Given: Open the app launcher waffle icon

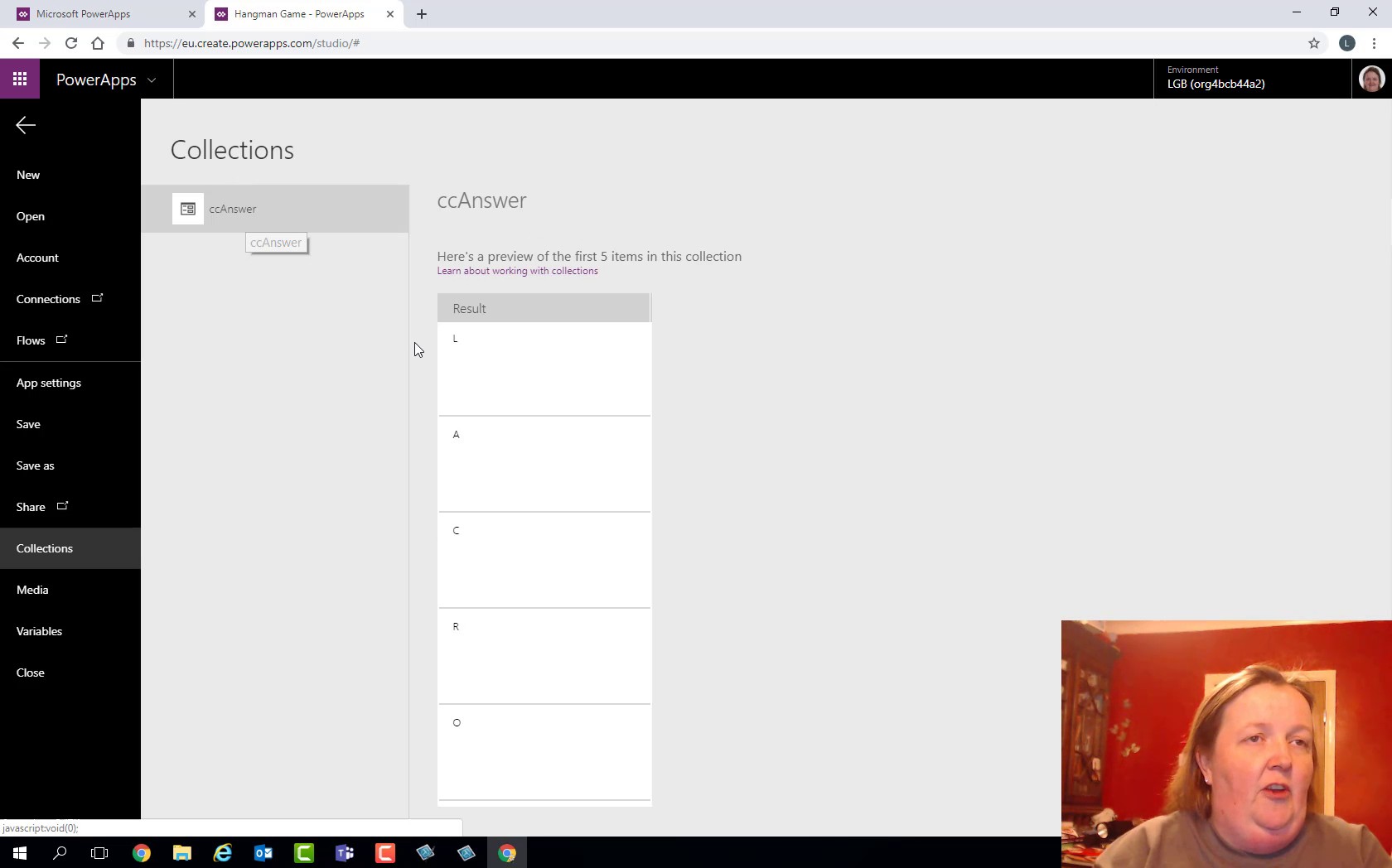Looking at the screenshot, I should (x=20, y=79).
